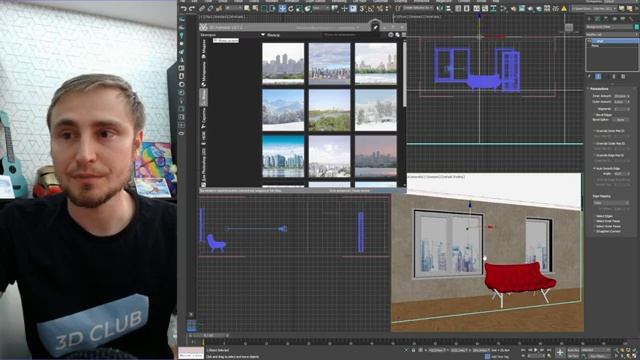Open the named selection sets dropdown
This screenshot has width=640, height=360.
418,8
